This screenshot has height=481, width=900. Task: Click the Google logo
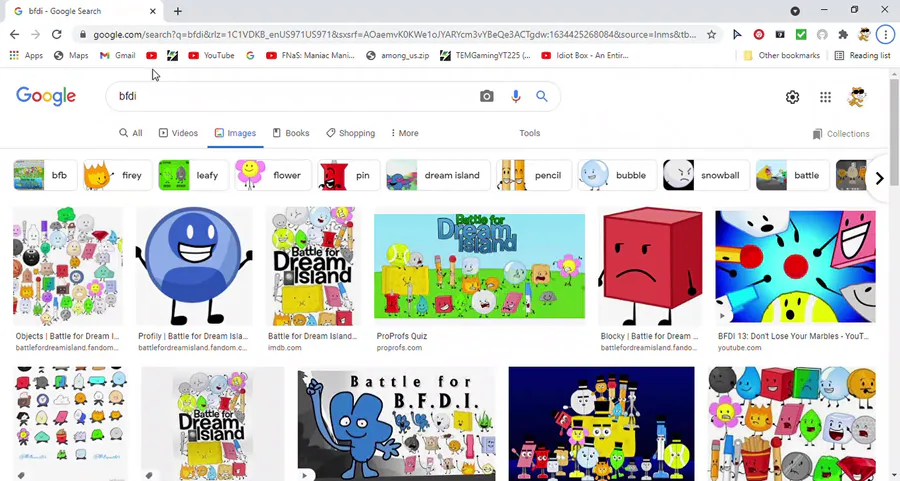[x=46, y=96]
